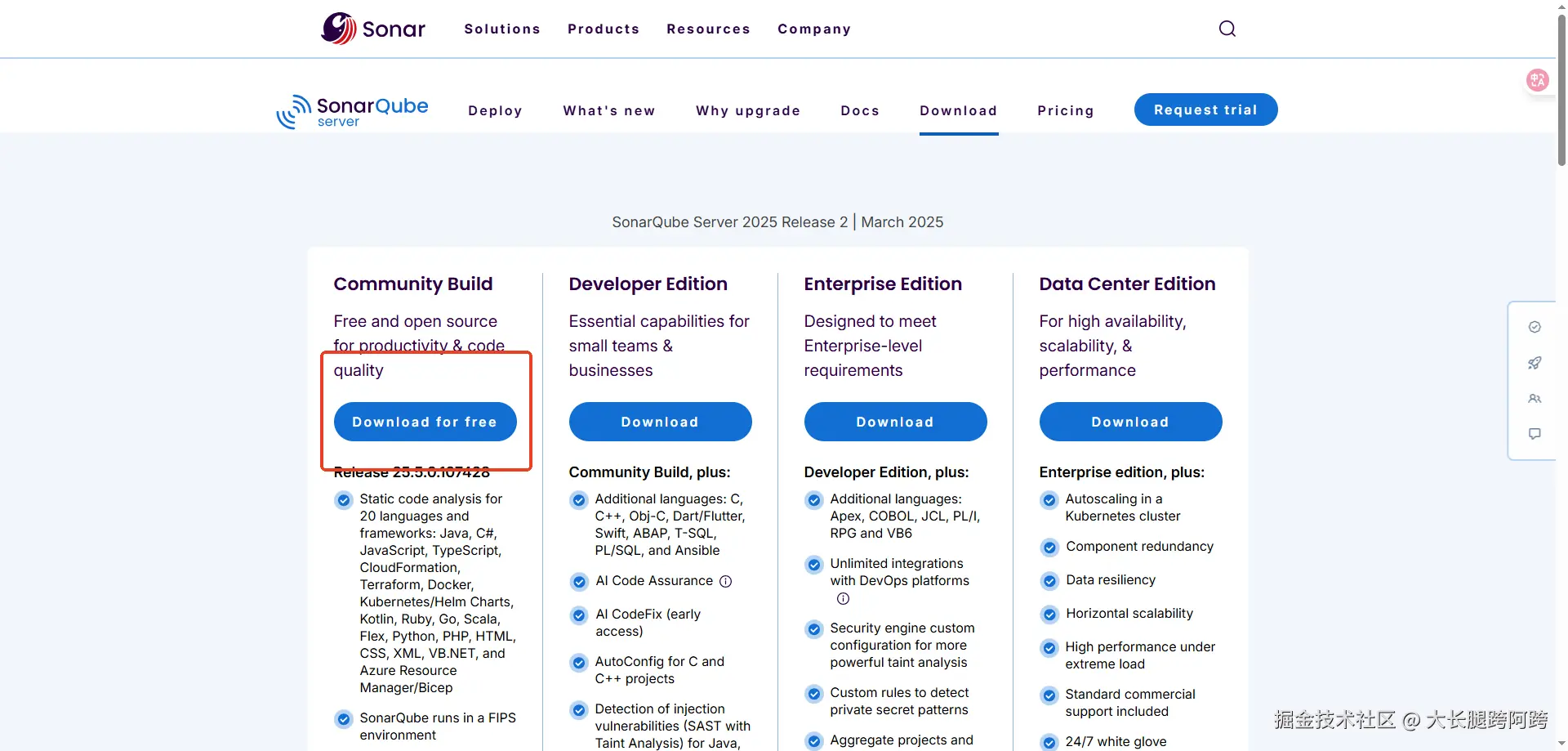Open the Solutions menu

pos(502,29)
